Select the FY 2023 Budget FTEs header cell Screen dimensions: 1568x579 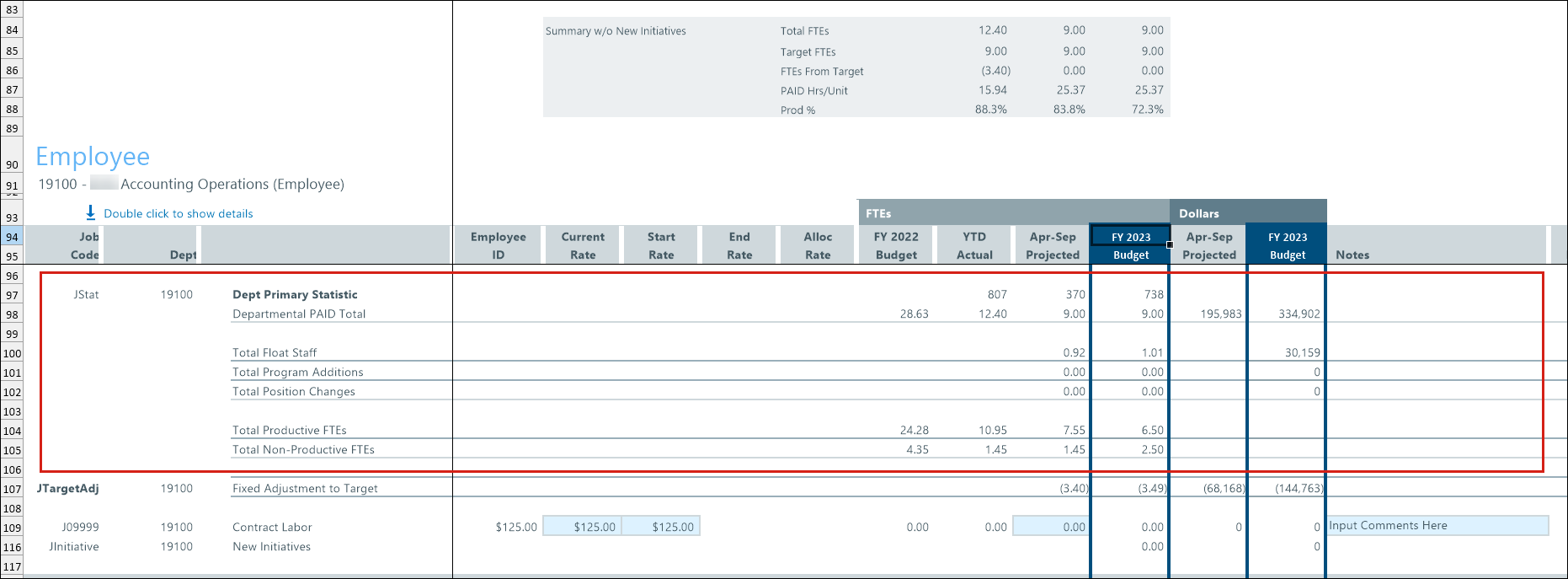[1130, 245]
